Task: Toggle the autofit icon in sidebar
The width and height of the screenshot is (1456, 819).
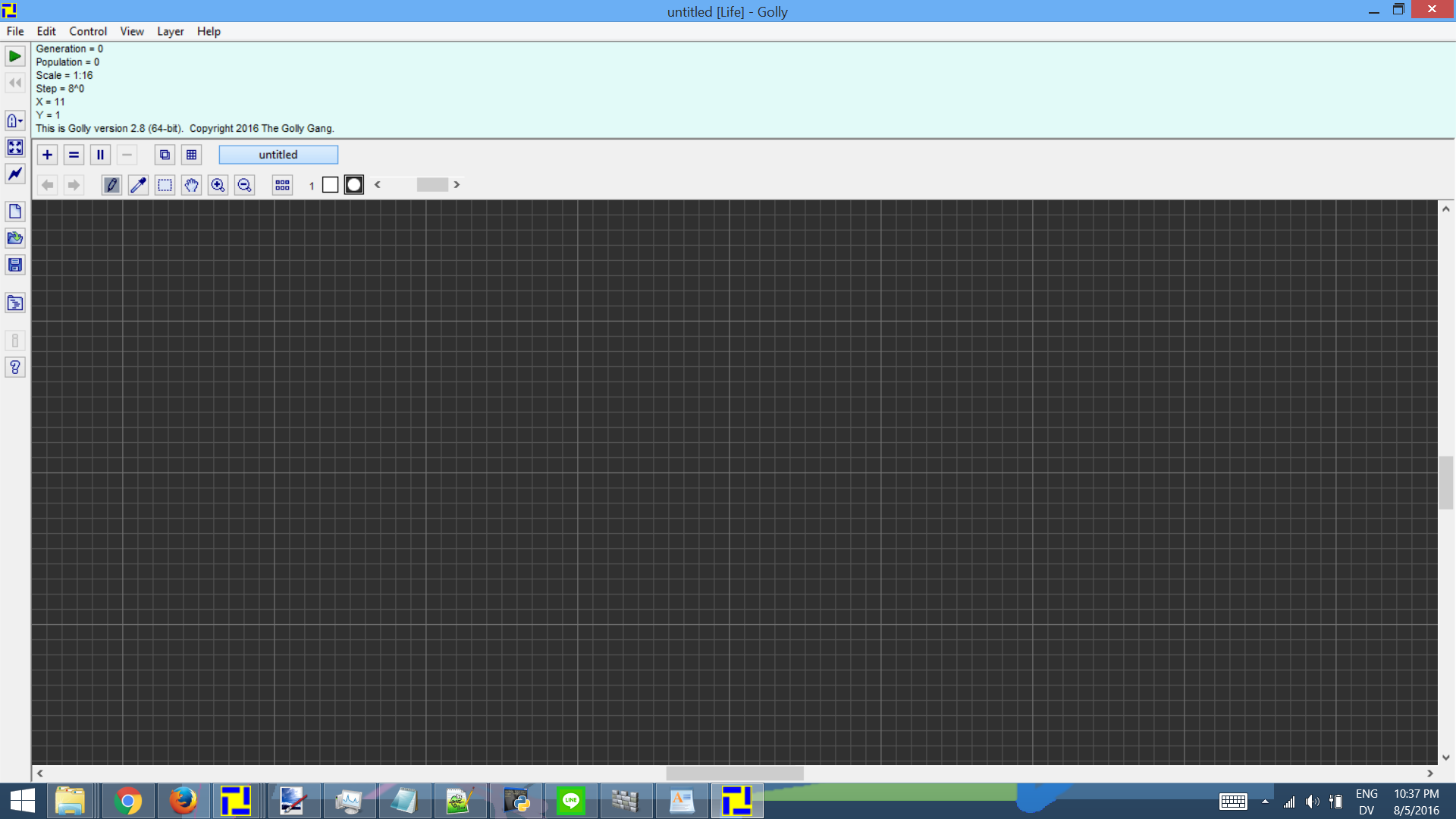Action: point(15,147)
